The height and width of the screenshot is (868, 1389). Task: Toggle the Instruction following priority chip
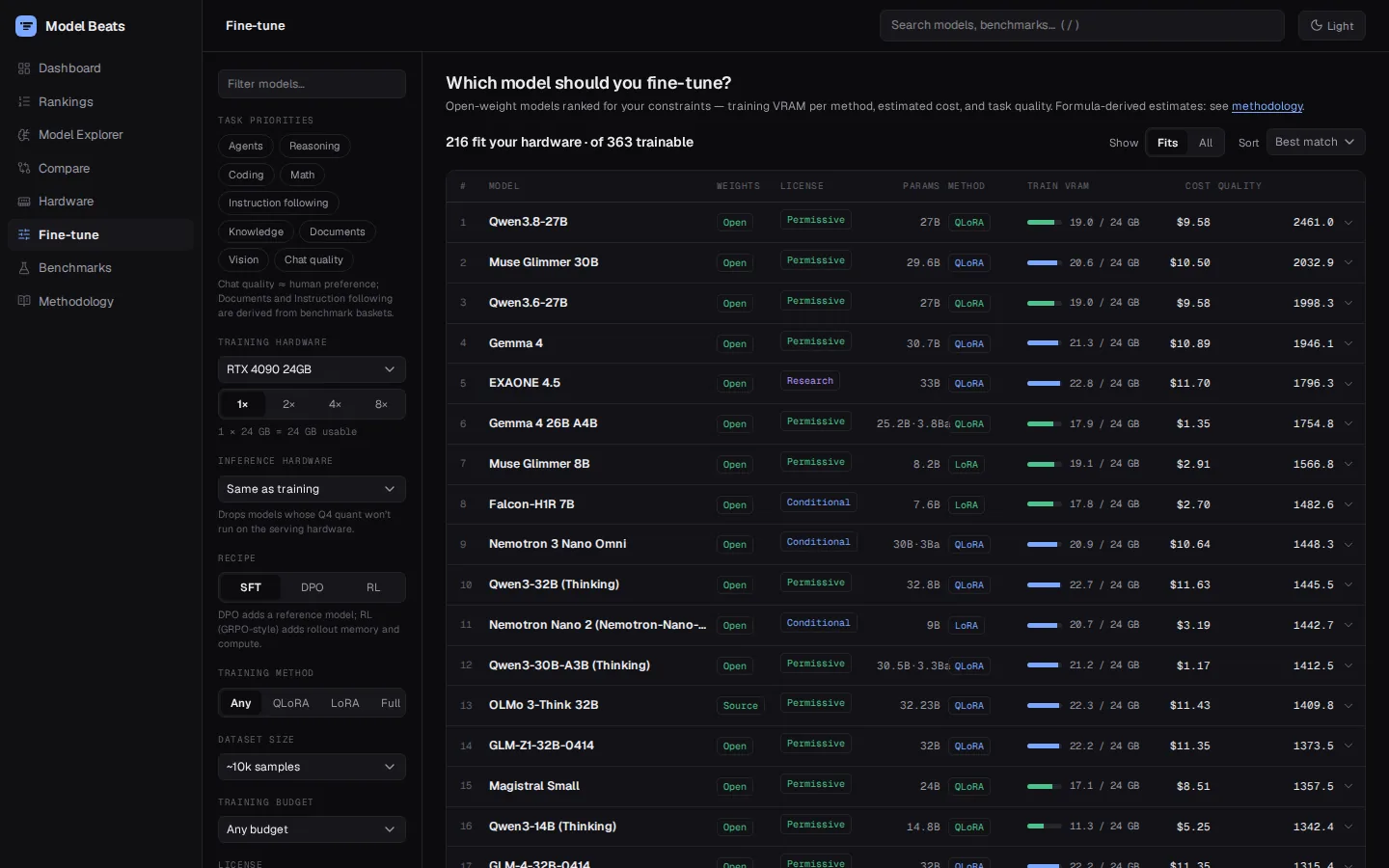point(279,203)
